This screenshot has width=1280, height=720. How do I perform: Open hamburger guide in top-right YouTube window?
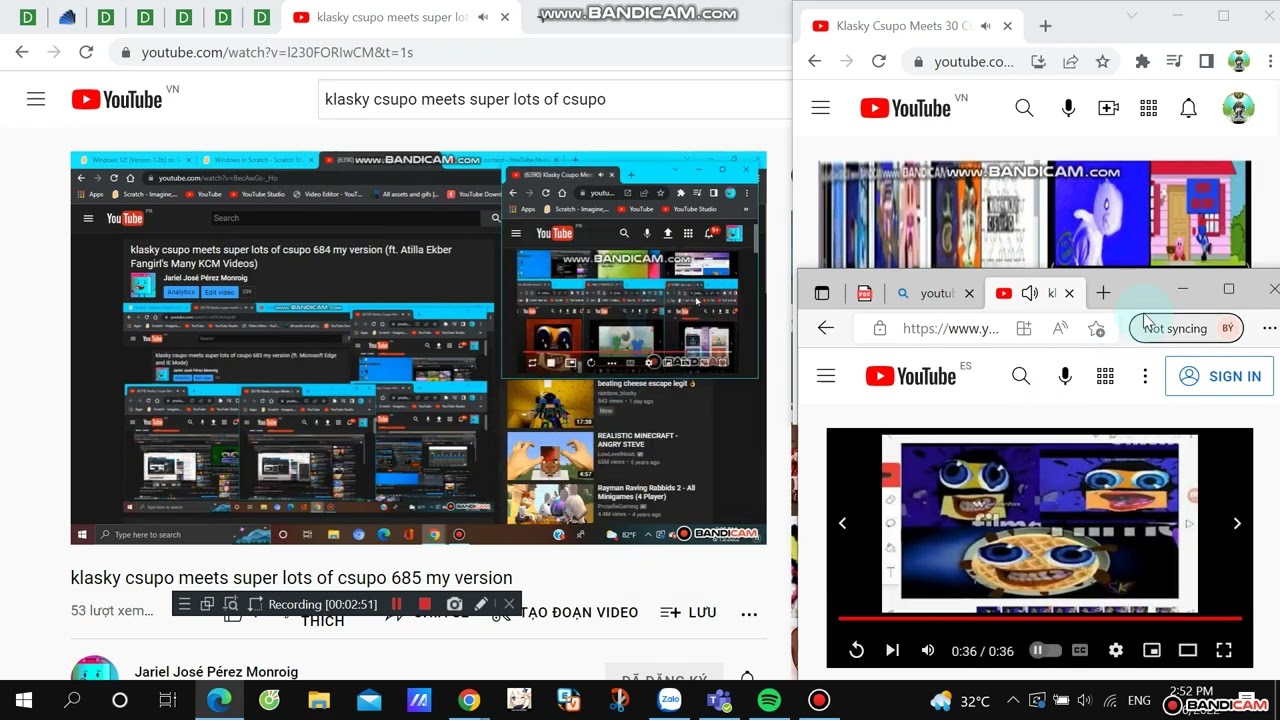[821, 108]
